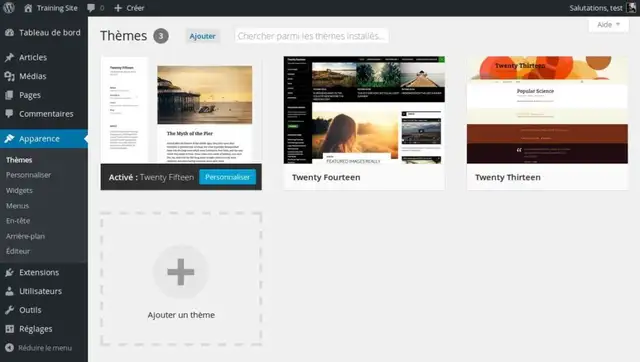The width and height of the screenshot is (640, 362).
Task: Click the Outils wrench icon
Action: point(9,310)
